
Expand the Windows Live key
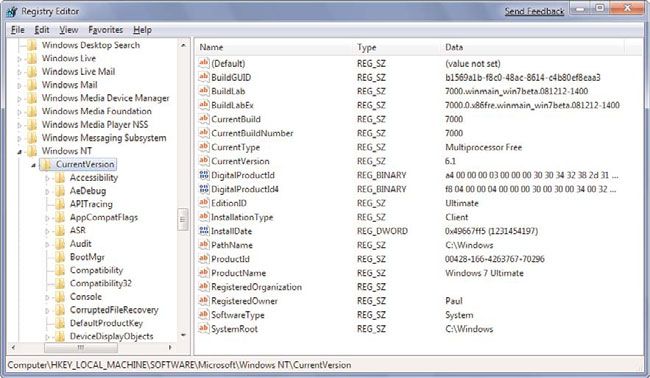coord(19,59)
